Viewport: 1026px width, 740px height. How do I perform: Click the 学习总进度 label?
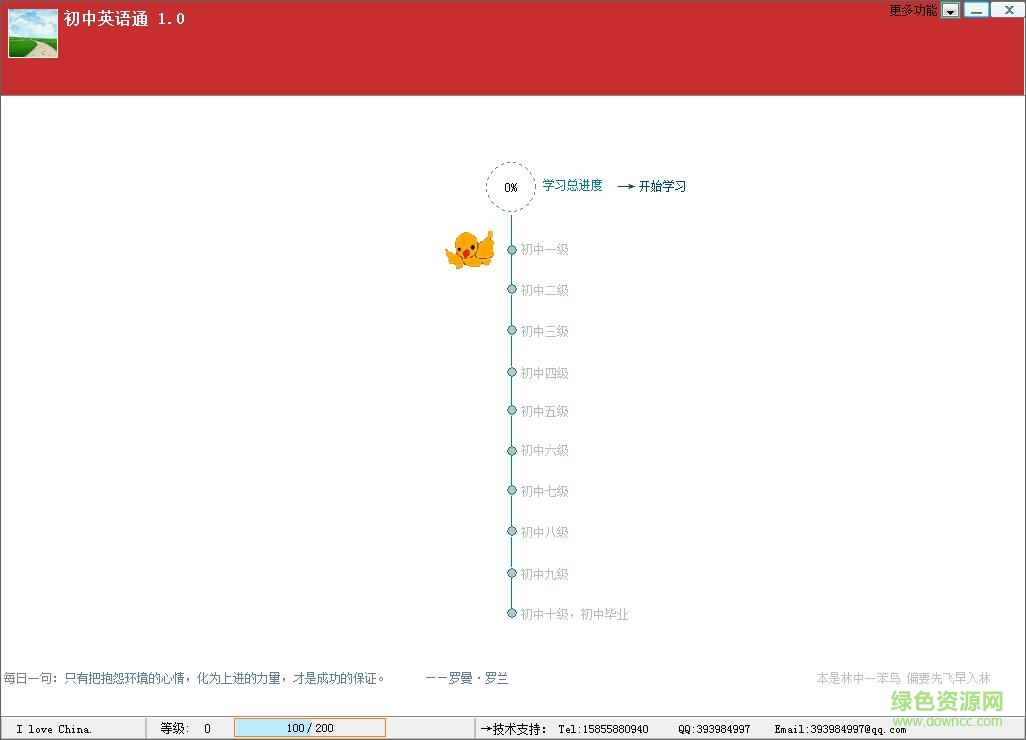pyautogui.click(x=573, y=186)
